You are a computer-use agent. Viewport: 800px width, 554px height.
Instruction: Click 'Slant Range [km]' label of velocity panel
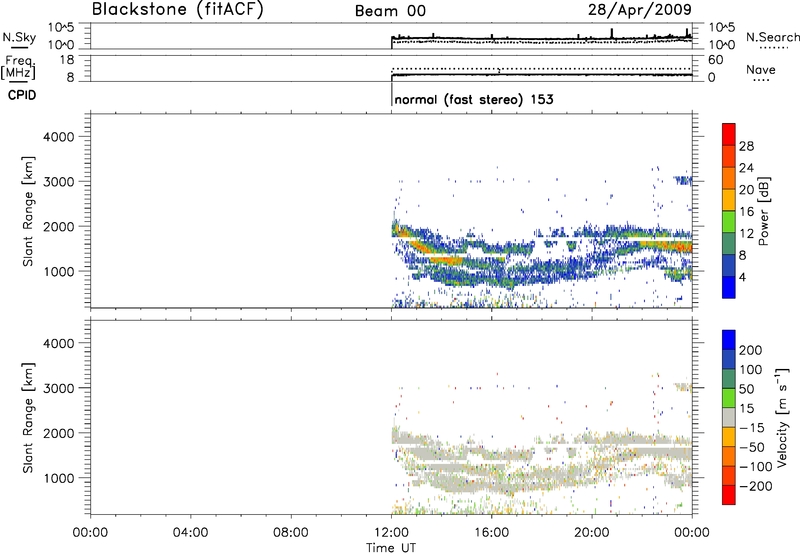[28, 418]
